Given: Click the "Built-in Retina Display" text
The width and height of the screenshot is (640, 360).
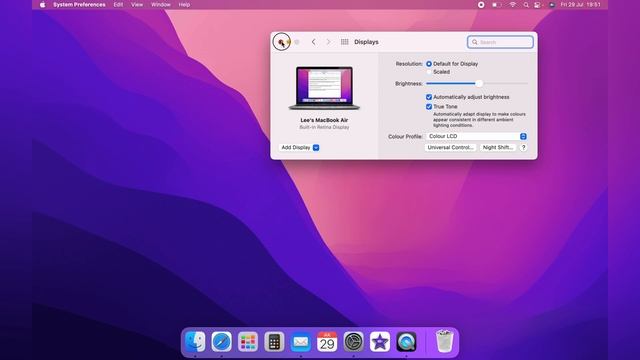Looking at the screenshot, I should coord(324,127).
